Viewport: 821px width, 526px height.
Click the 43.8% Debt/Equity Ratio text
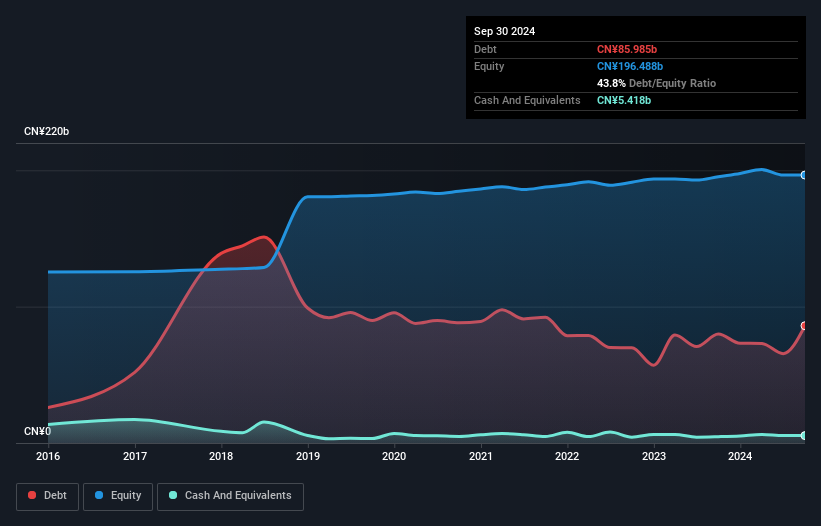click(x=657, y=83)
